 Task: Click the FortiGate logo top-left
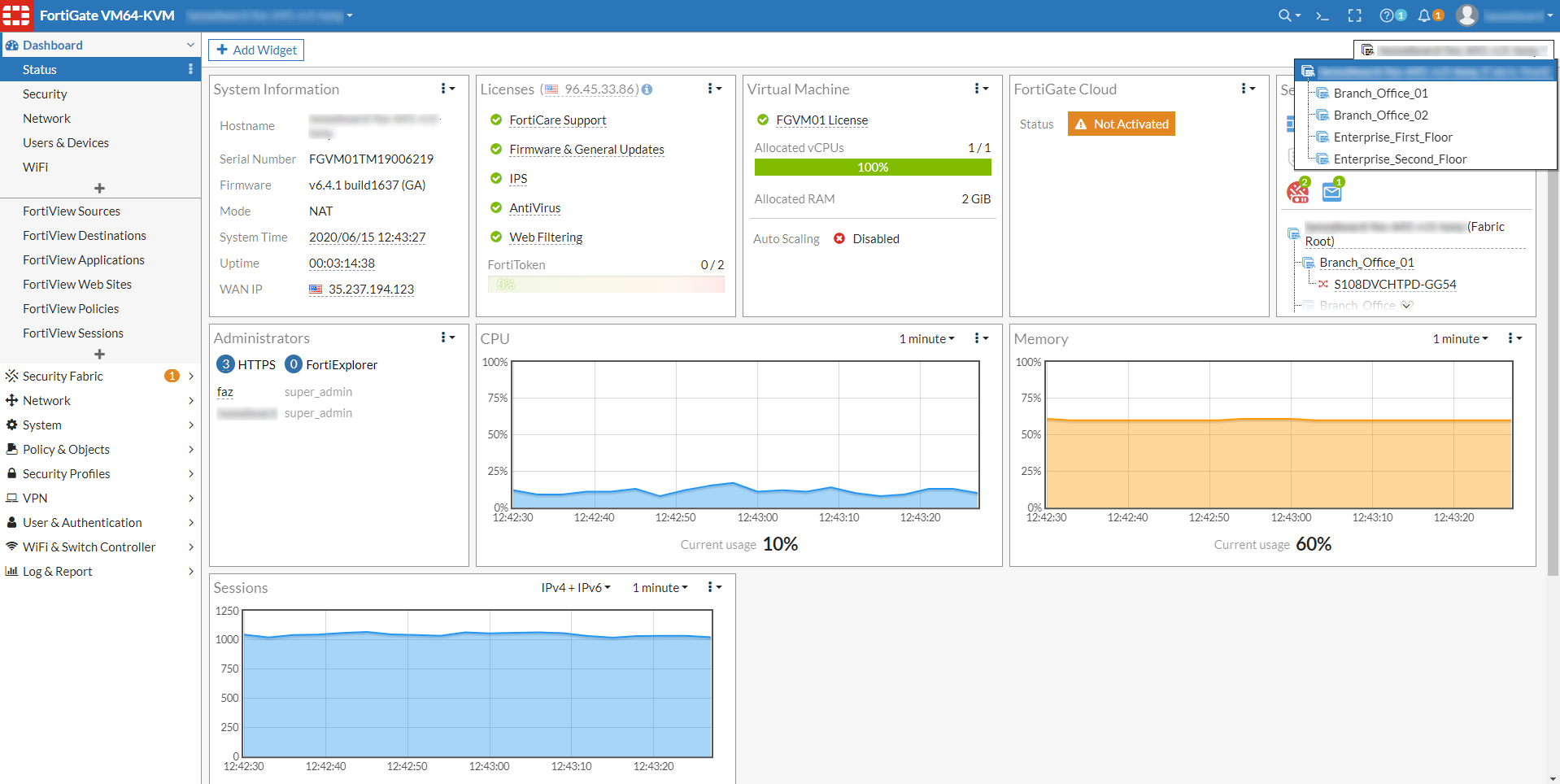[17, 15]
